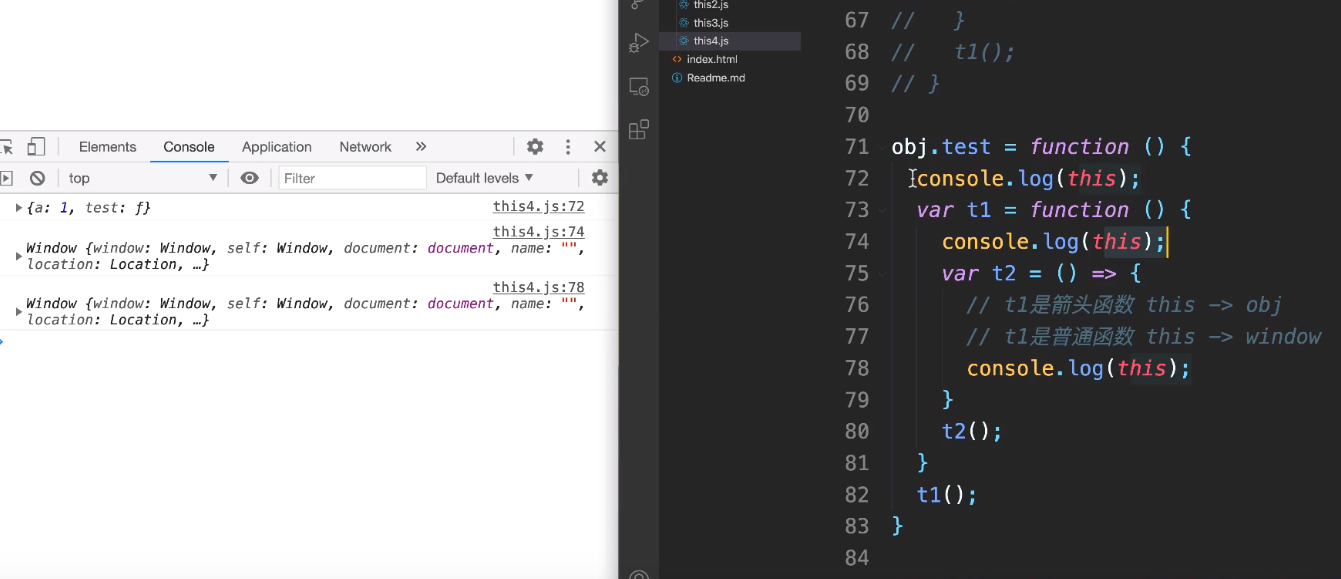The width and height of the screenshot is (1341, 579).
Task: Open source link this4.js:78
Action: click(538, 287)
